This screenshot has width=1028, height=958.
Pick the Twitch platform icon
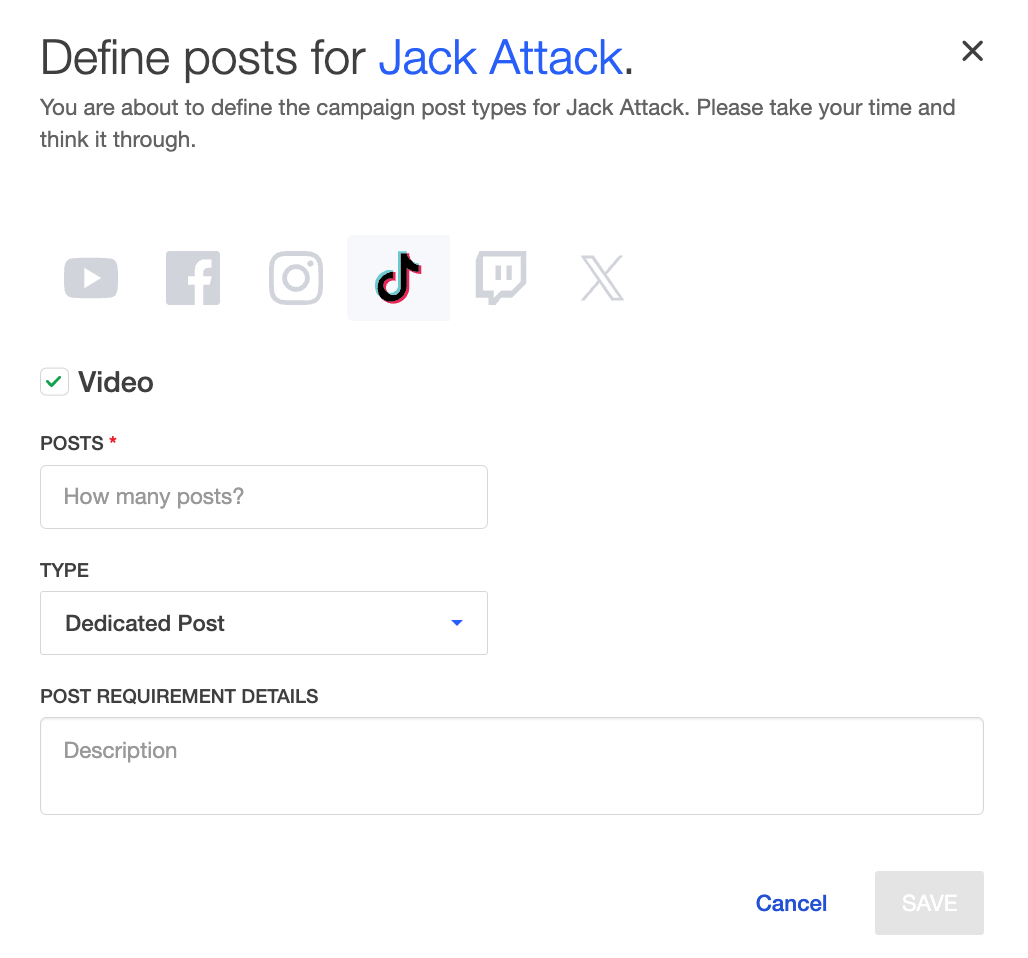(x=501, y=278)
